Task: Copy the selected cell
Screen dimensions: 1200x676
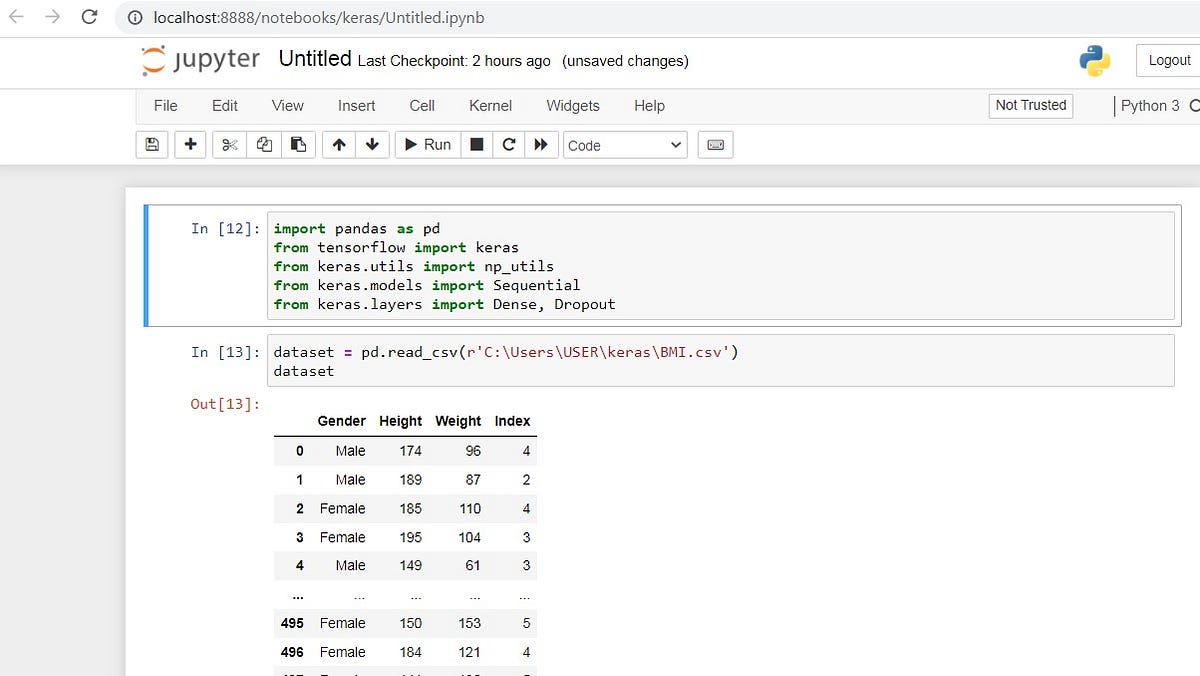Action: point(264,144)
